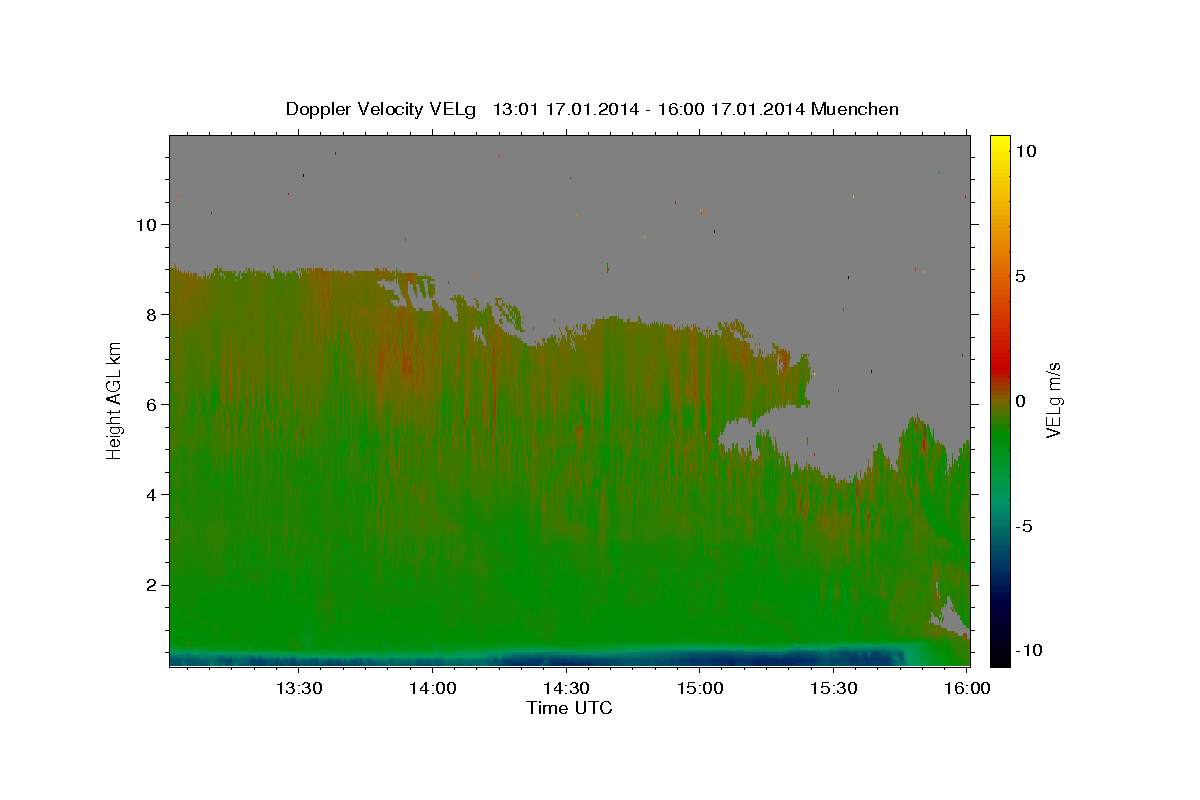Click the colorbar value 10 label

coord(1025,151)
